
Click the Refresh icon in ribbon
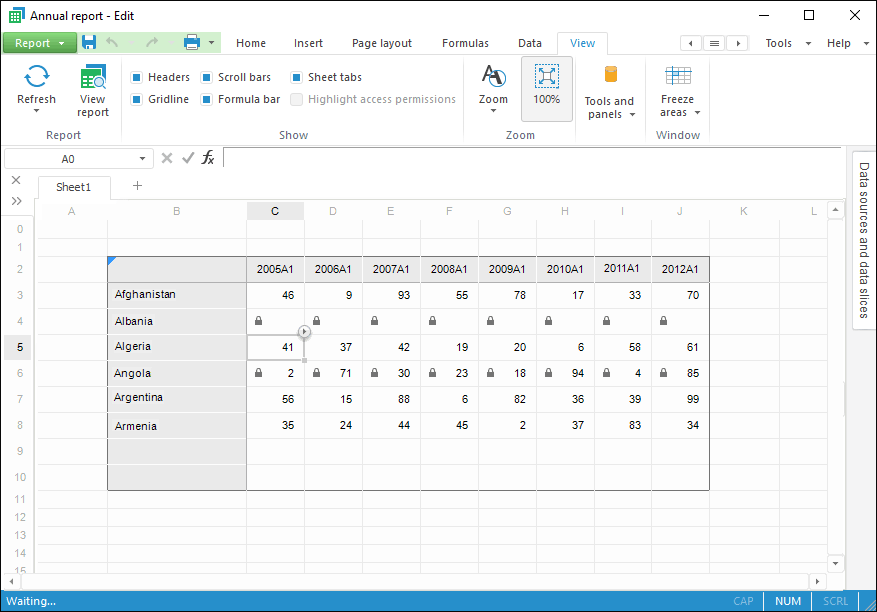coord(37,77)
